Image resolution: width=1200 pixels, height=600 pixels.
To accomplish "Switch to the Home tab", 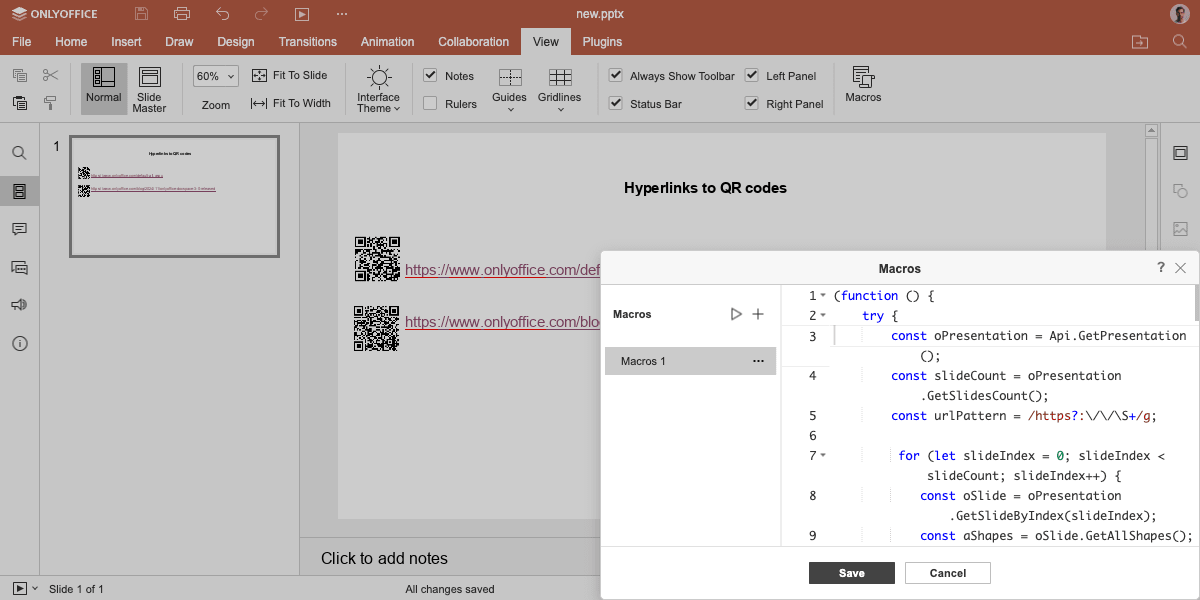I will pos(71,42).
